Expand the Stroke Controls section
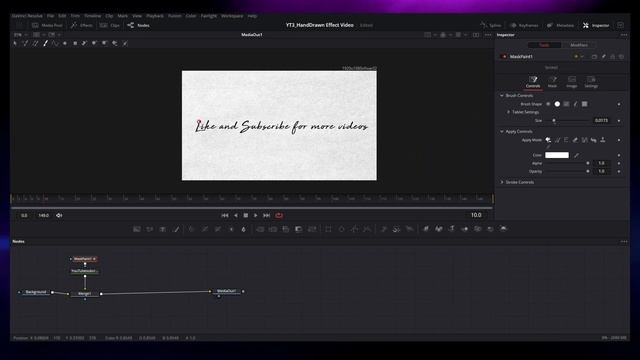 (x=502, y=182)
